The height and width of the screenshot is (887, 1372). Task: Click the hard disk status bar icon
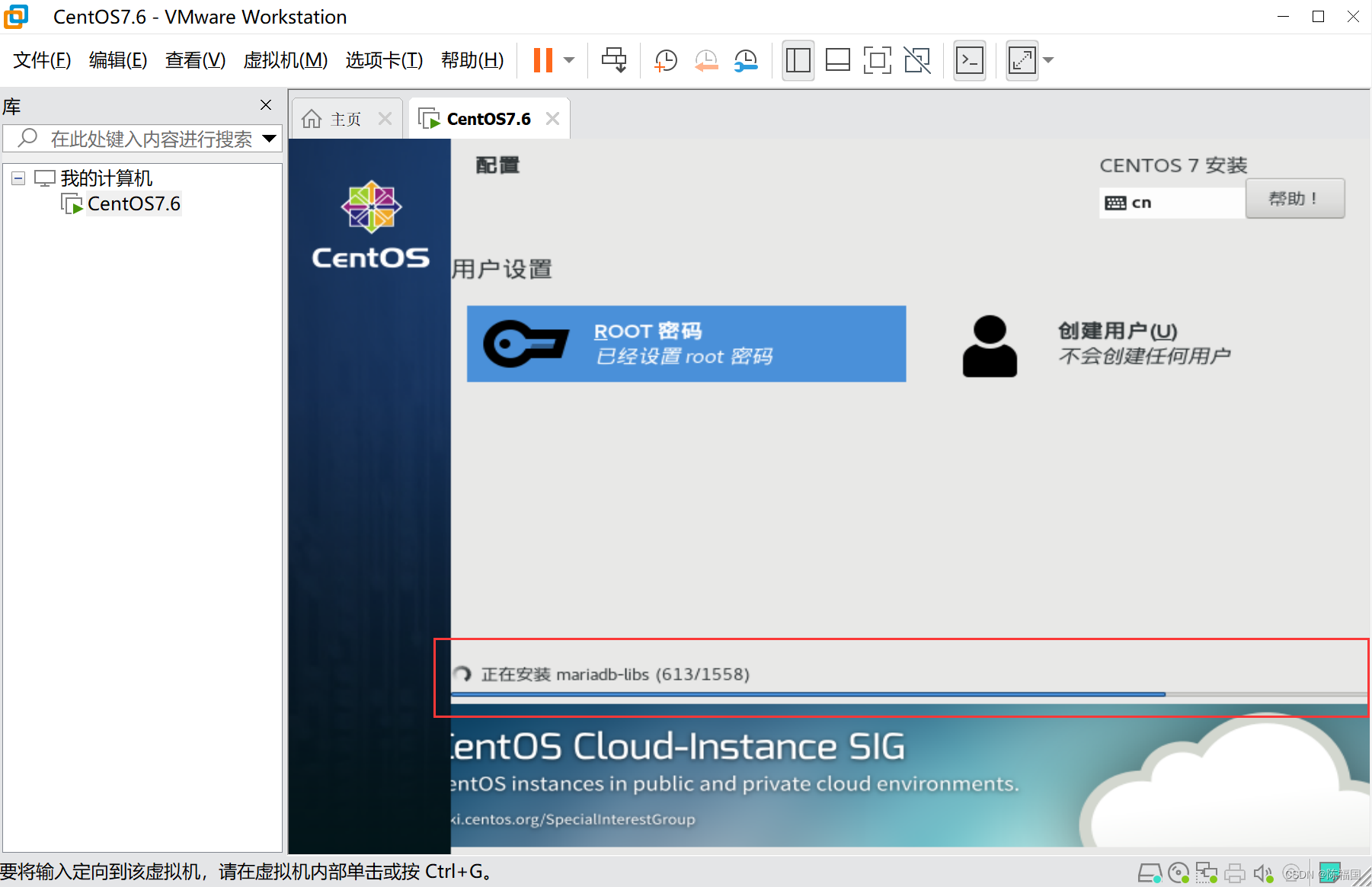[x=1150, y=873]
